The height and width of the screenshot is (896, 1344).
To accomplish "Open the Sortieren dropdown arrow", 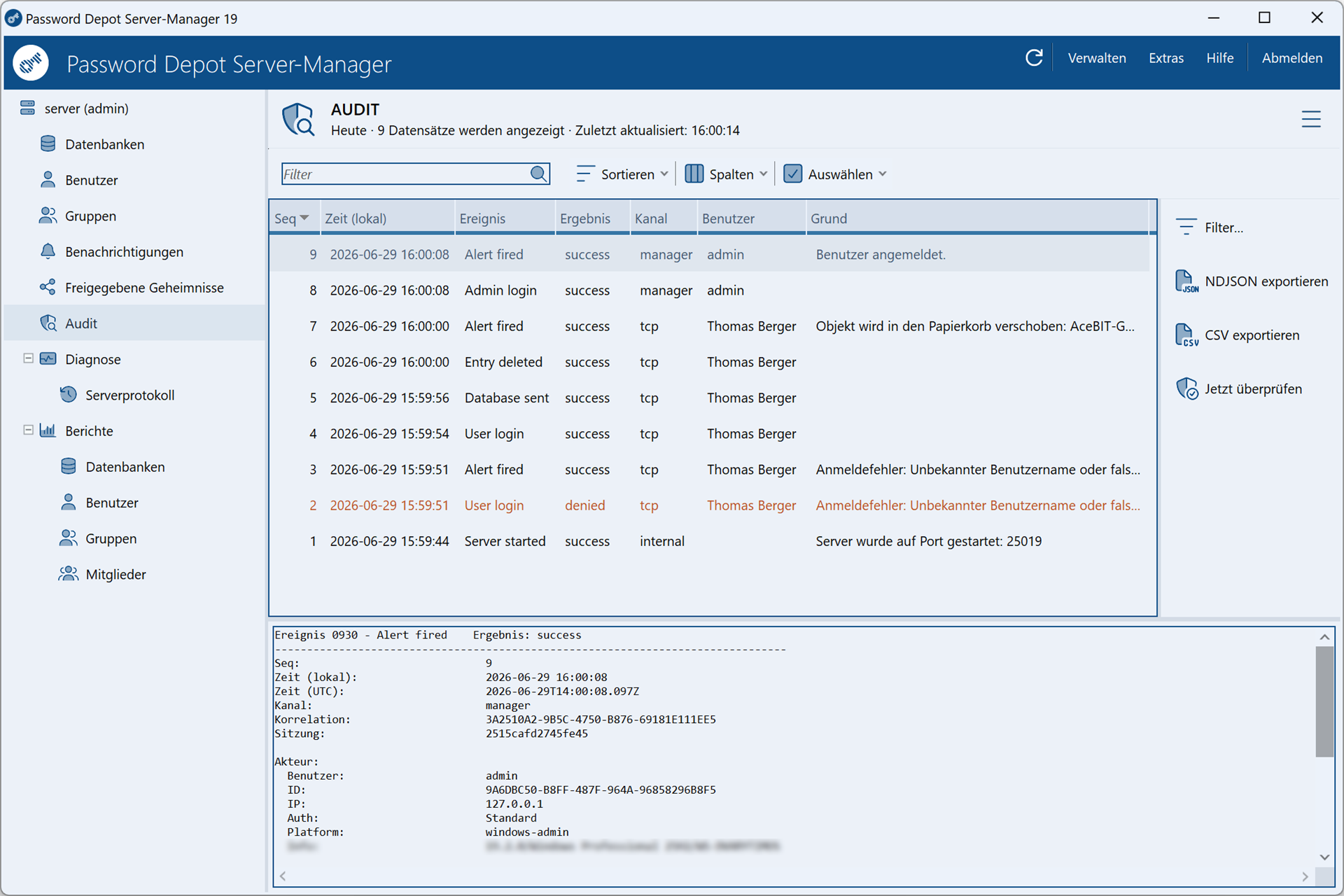I will pos(664,174).
